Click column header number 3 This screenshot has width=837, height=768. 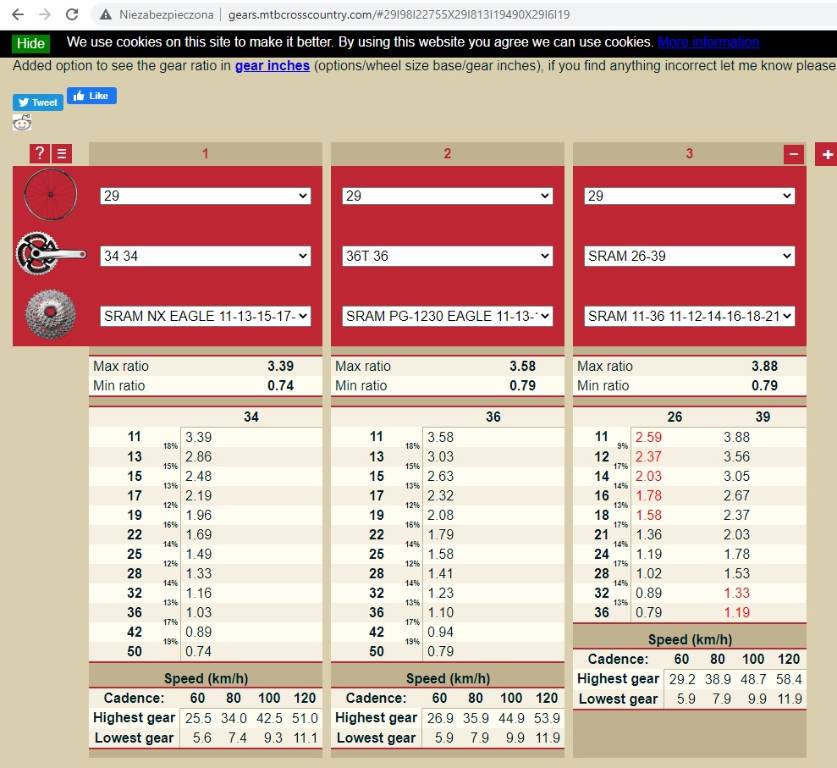click(689, 154)
